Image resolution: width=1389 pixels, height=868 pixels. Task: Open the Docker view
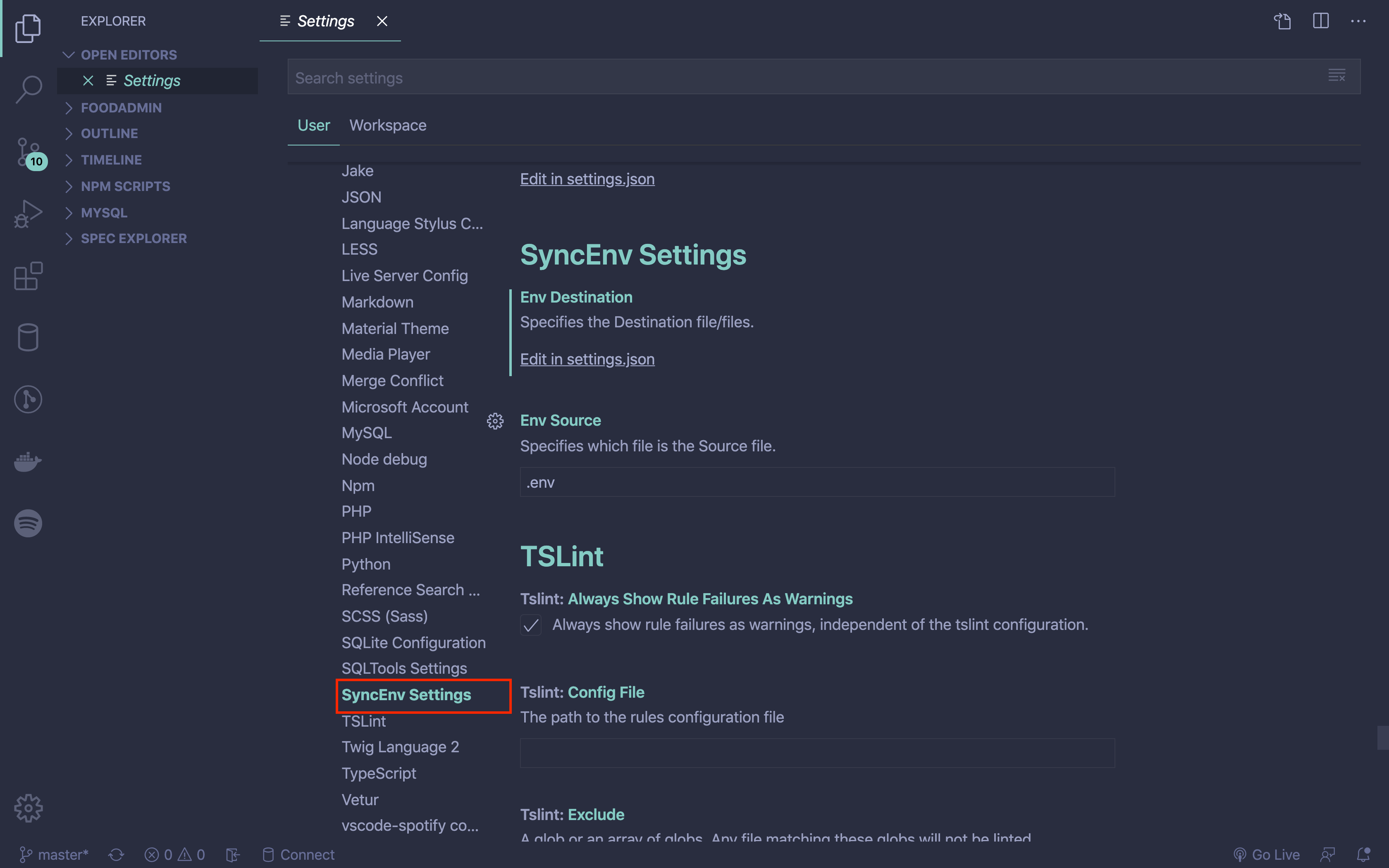[28, 461]
